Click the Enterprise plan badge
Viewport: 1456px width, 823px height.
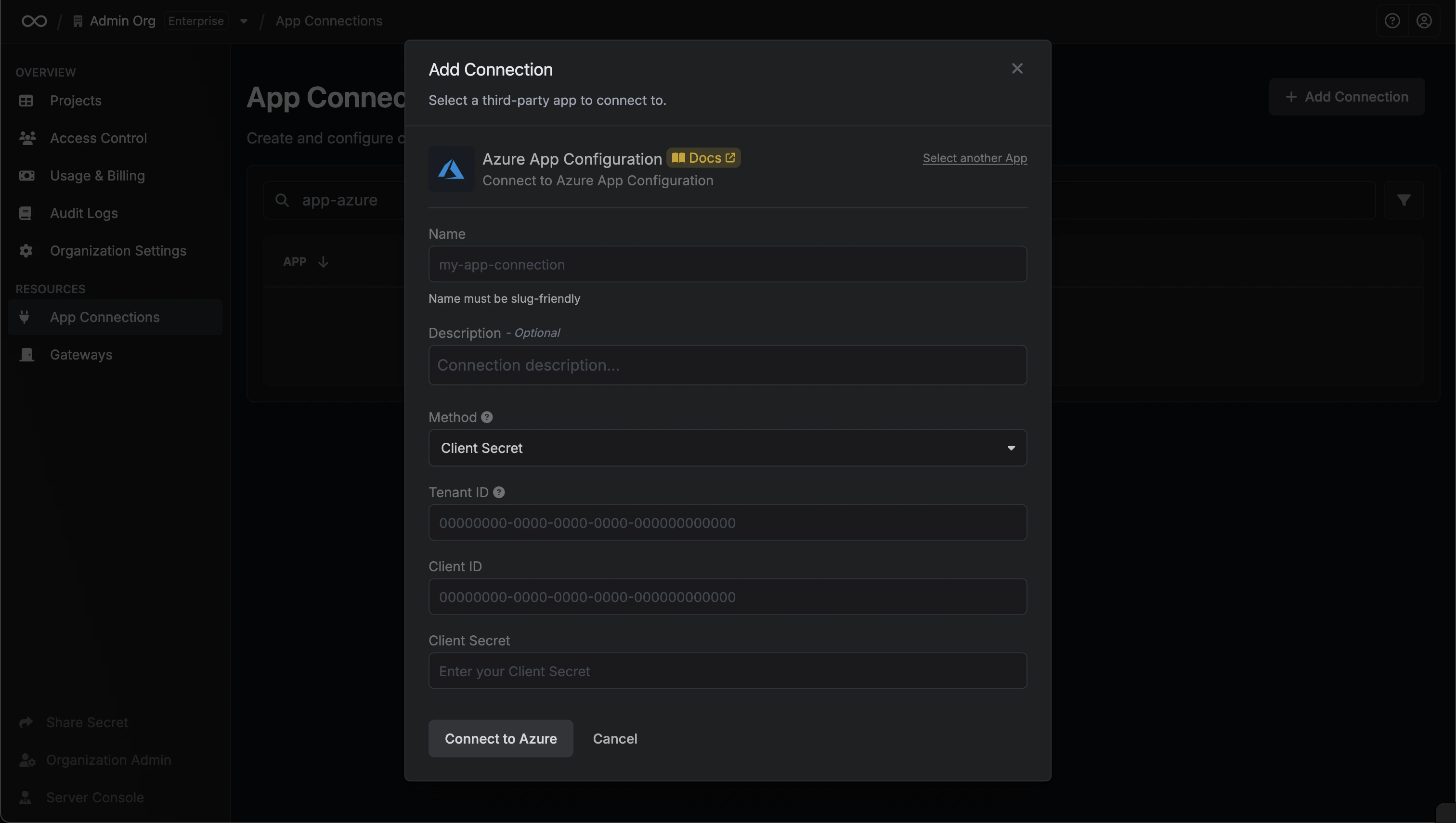[x=195, y=21]
